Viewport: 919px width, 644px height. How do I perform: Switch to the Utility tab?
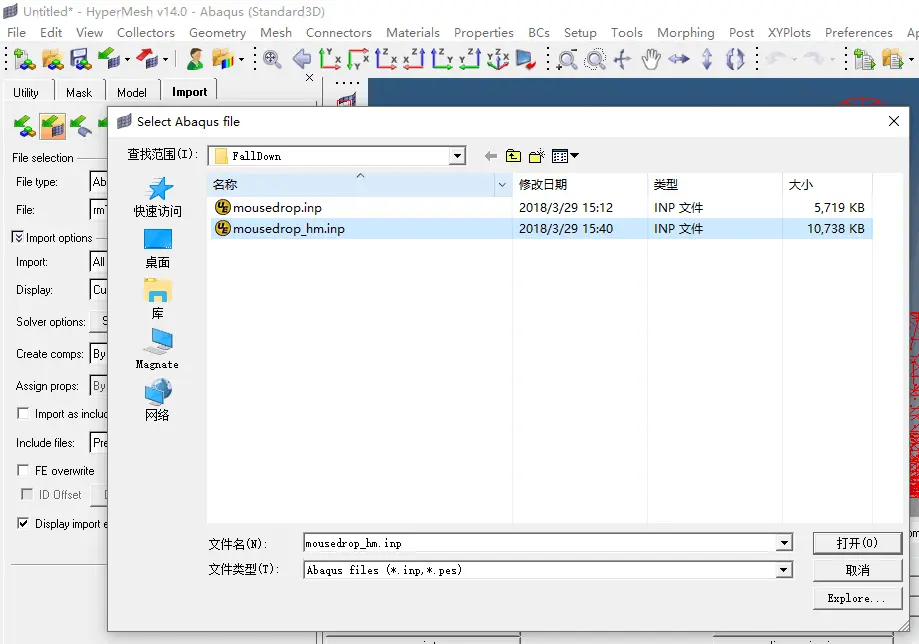pos(26,93)
